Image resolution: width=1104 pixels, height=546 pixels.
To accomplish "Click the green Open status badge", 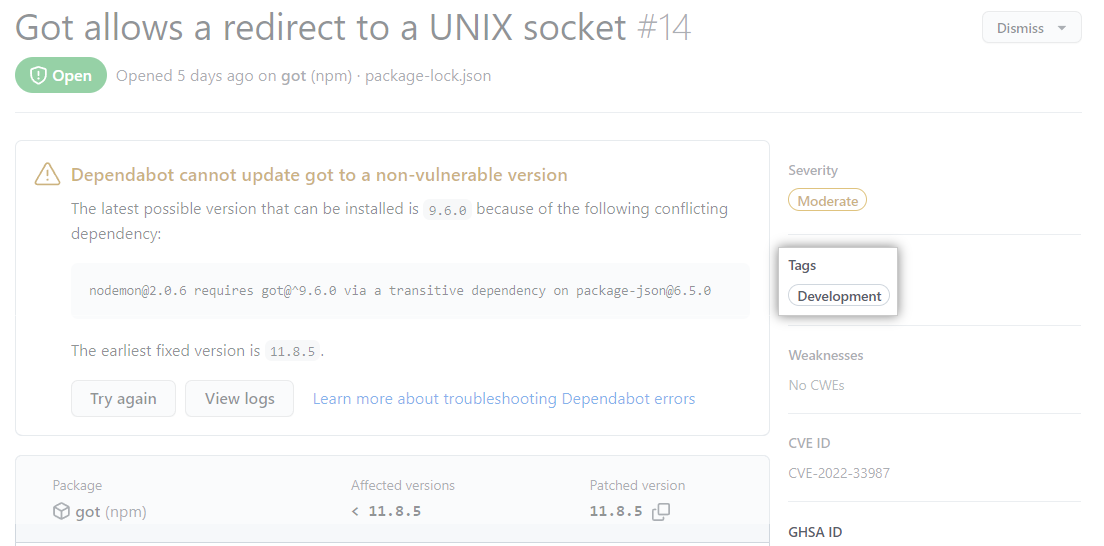I will (61, 75).
